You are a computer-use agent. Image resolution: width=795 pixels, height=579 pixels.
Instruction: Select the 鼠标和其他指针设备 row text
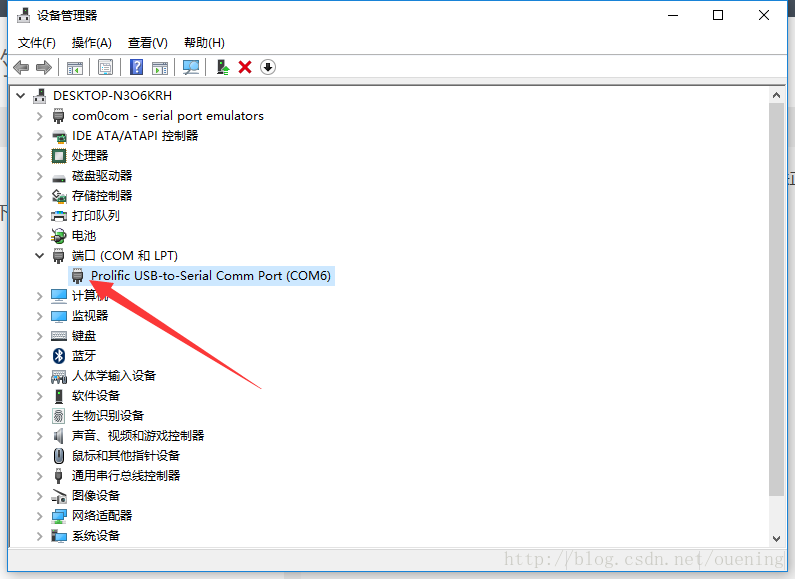point(126,456)
